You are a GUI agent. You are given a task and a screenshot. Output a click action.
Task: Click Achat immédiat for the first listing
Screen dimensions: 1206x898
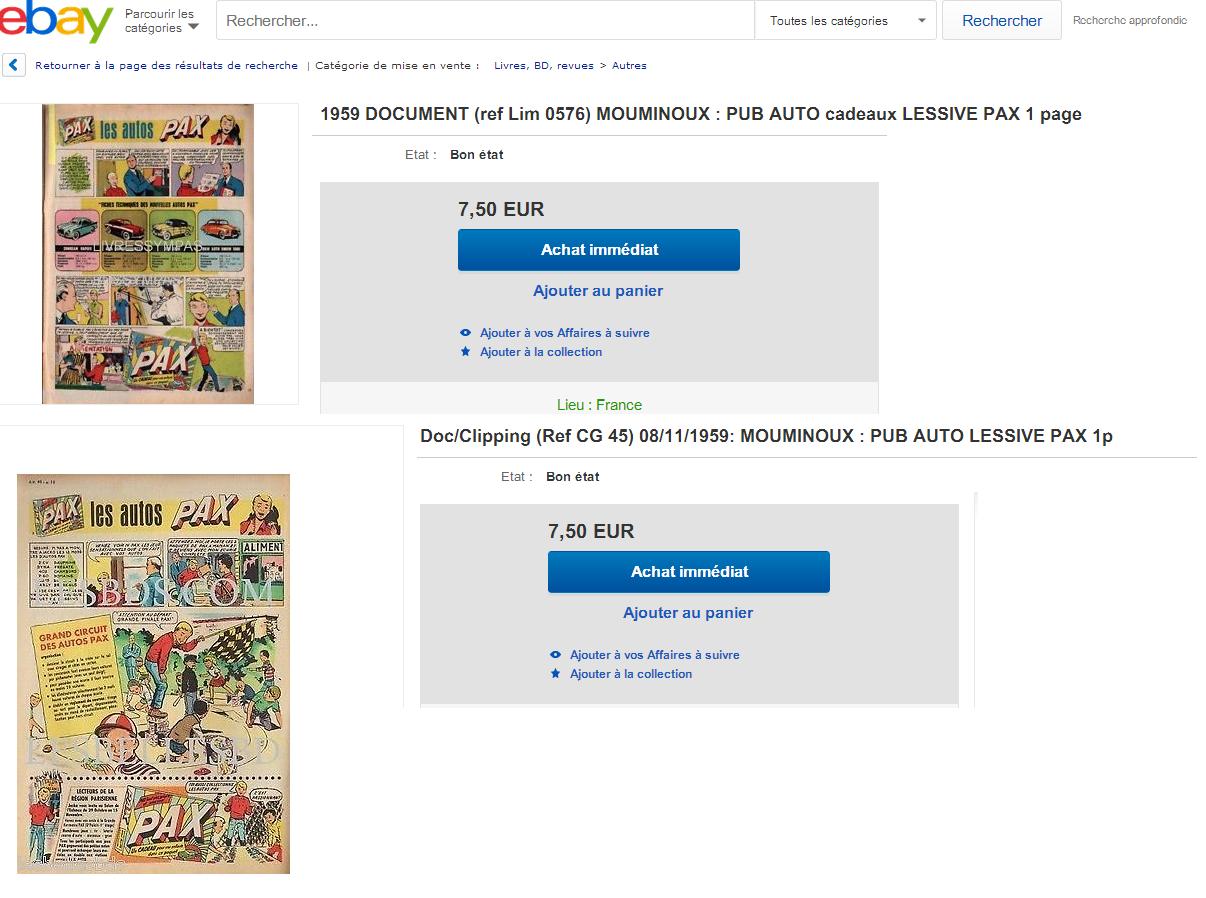pyautogui.click(x=598, y=250)
